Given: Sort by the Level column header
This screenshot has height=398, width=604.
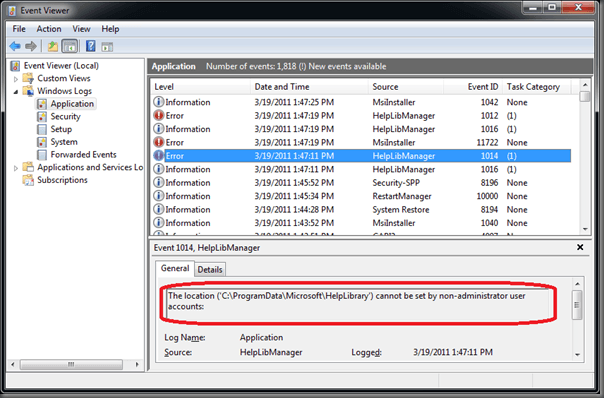Looking at the screenshot, I should (200, 87).
